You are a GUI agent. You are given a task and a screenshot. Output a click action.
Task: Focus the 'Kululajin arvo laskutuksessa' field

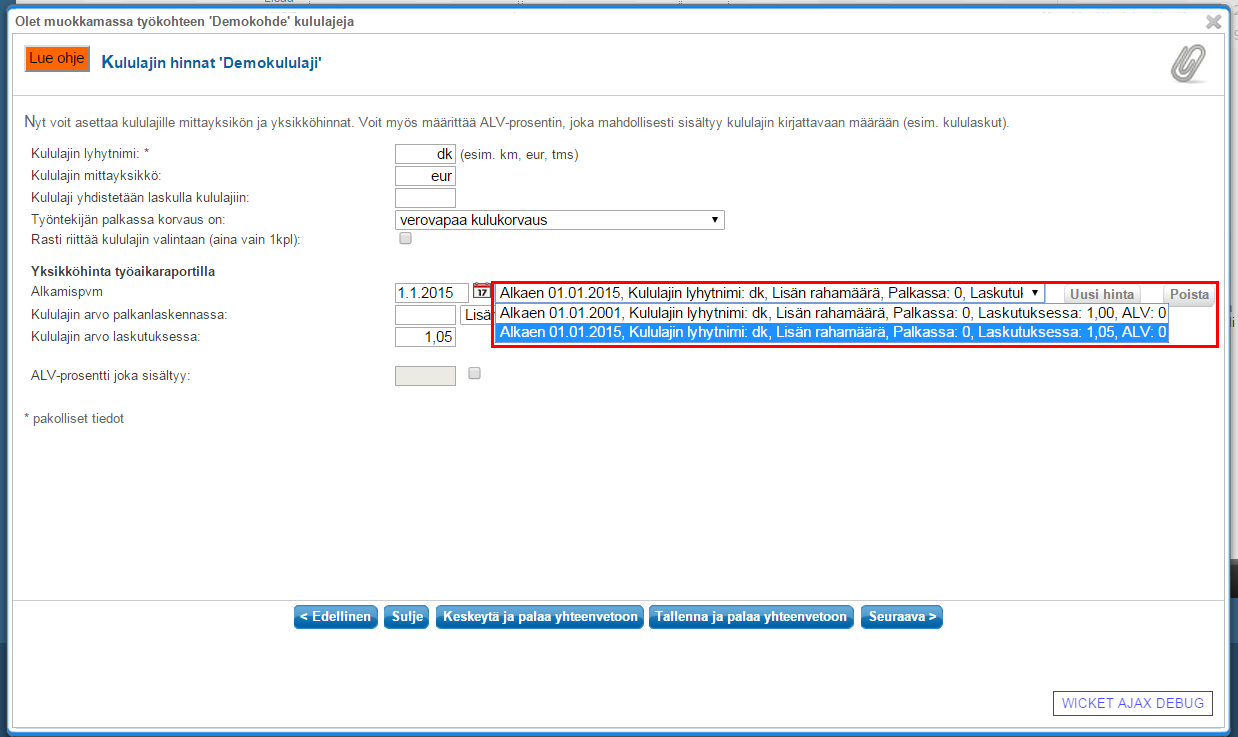(425, 337)
